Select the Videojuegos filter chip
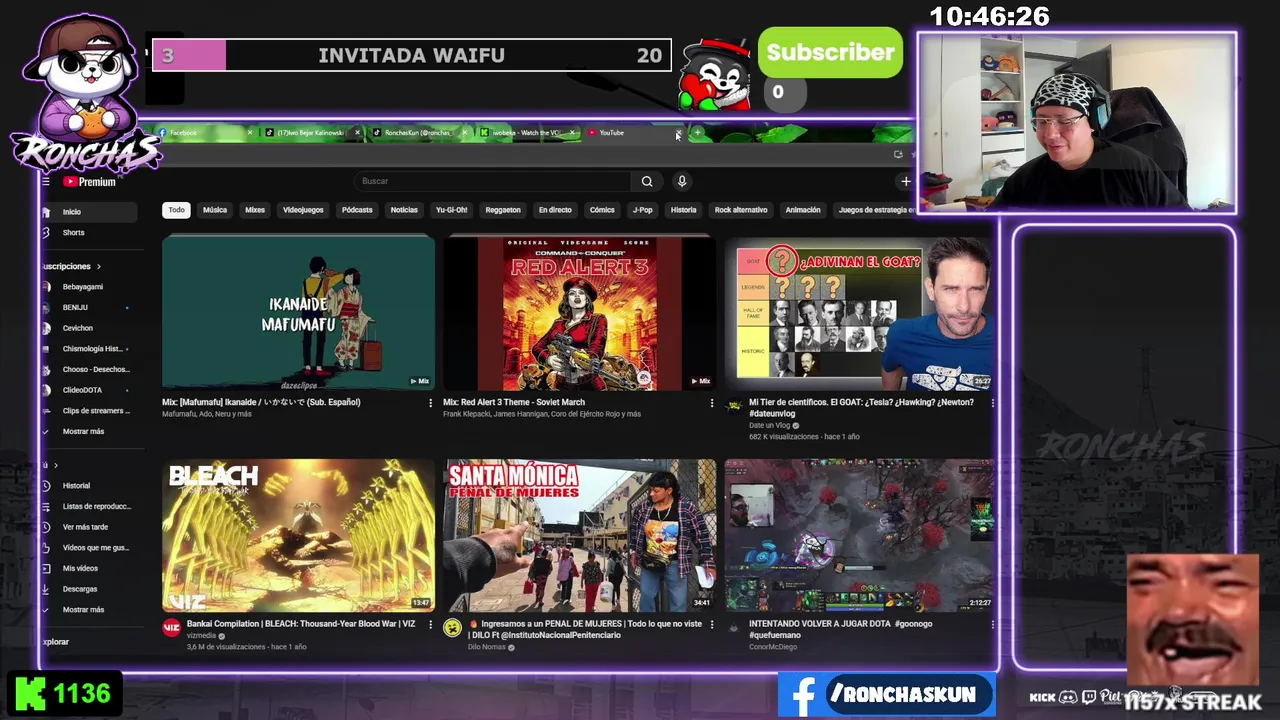The width and height of the screenshot is (1280, 720). 303,210
